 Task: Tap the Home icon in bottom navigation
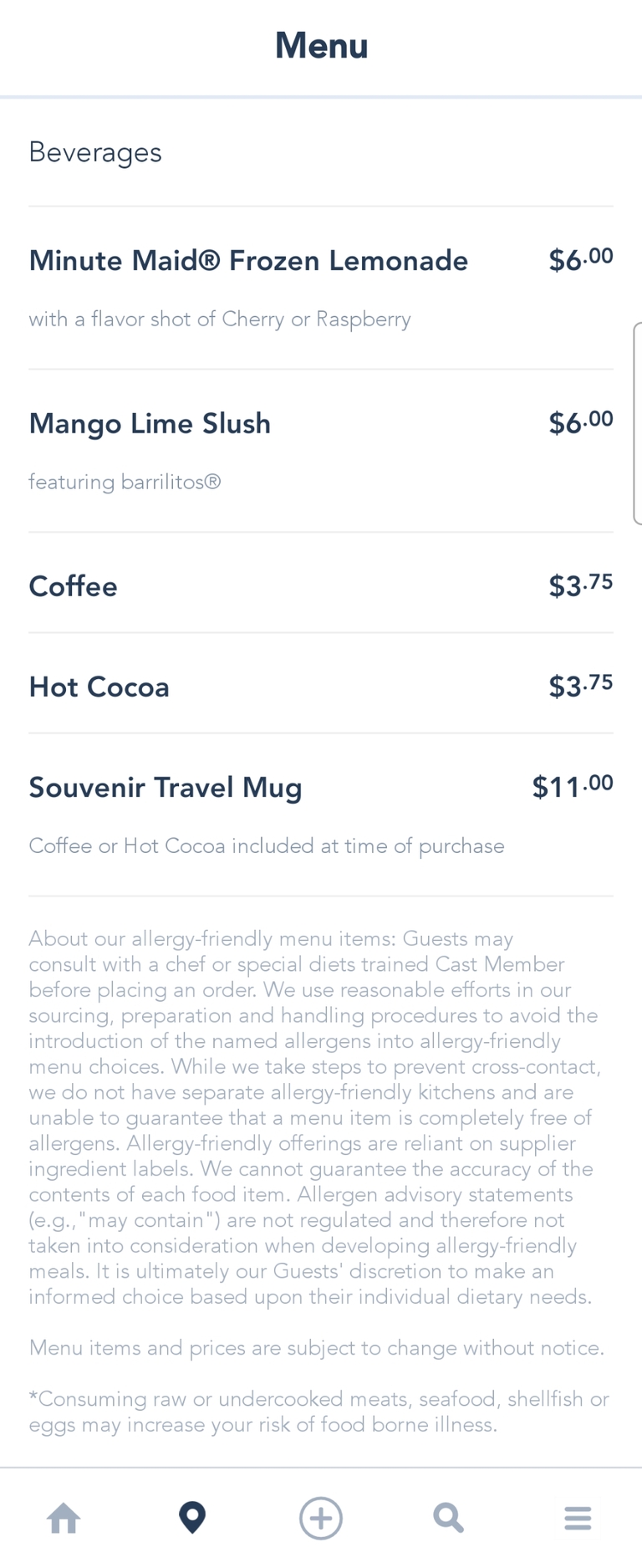(x=64, y=1518)
